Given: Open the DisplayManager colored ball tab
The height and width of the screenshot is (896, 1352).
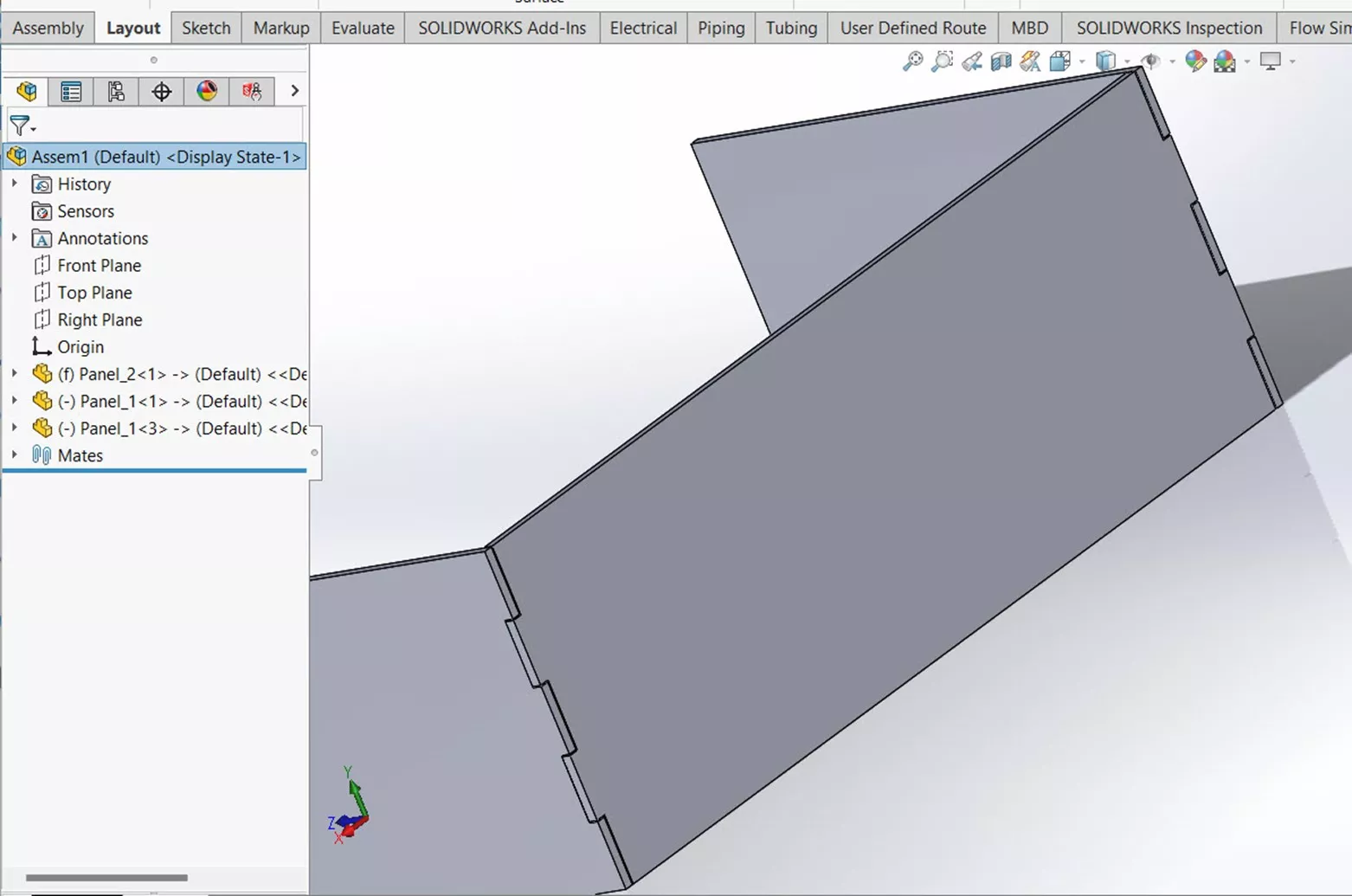Looking at the screenshot, I should point(206,91).
